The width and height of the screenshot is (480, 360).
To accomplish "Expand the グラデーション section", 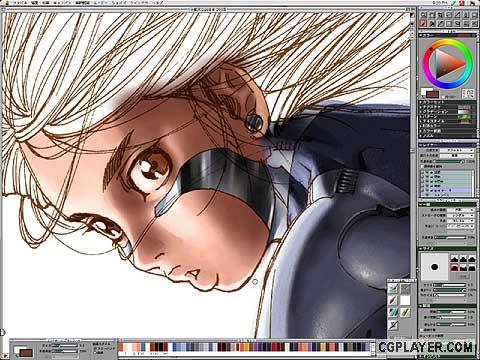I will click(x=421, y=112).
